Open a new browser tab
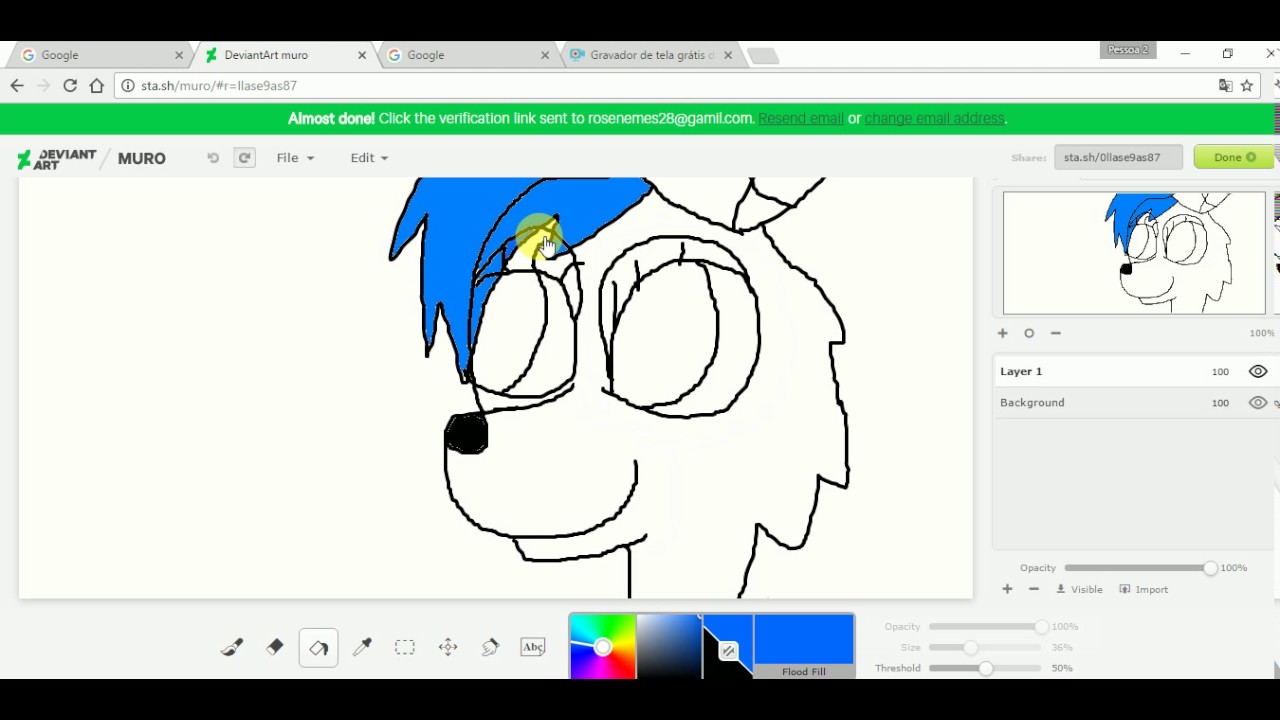 [x=763, y=56]
